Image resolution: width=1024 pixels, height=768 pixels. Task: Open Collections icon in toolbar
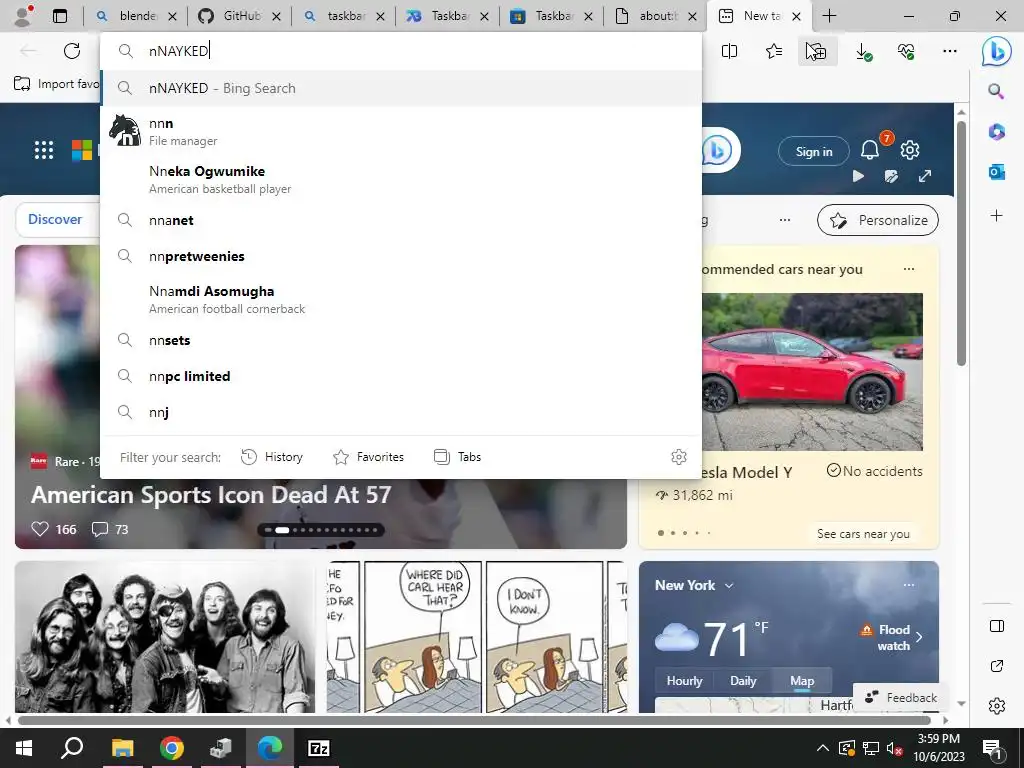point(816,51)
